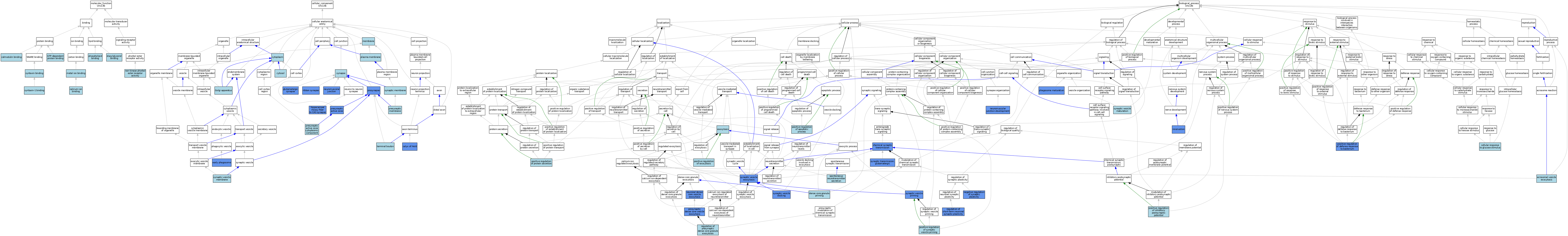Click the syntaxin-1 binding node

click(34, 90)
